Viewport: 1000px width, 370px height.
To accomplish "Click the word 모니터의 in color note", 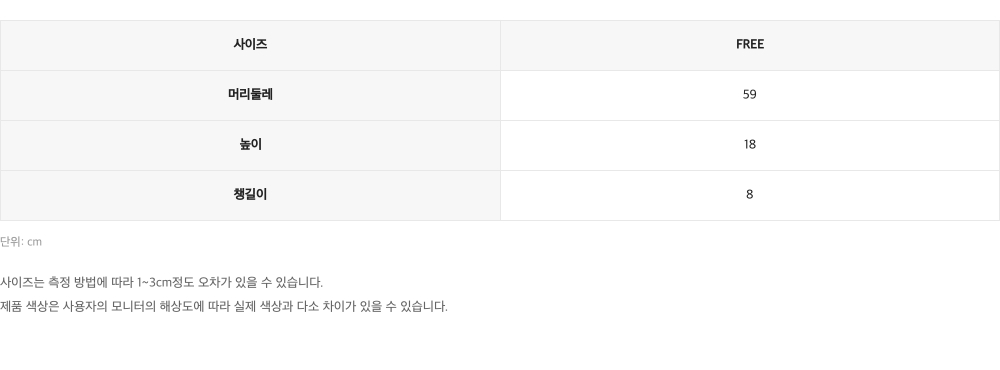I will click(x=133, y=306).
